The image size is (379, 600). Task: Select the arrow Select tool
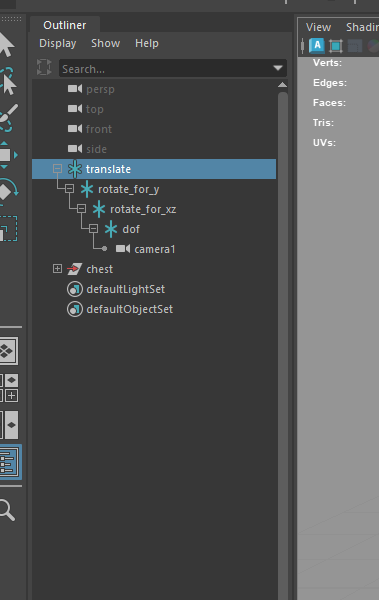click(7, 45)
